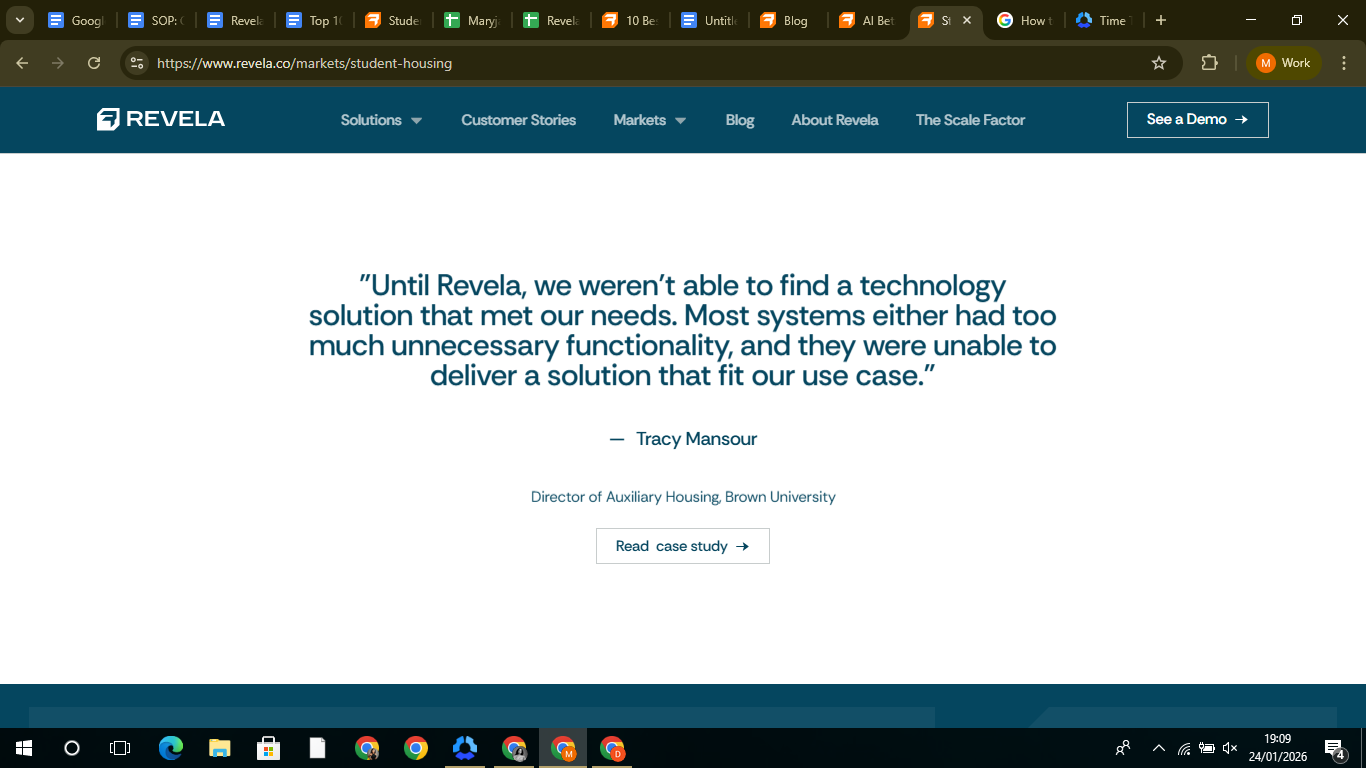Screen dimensions: 1366x768
Task: Open the browser extensions puzzle icon
Action: [x=1209, y=63]
